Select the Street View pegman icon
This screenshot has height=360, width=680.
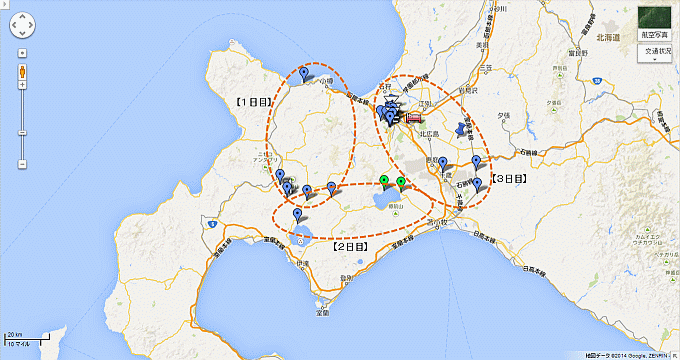(22, 72)
